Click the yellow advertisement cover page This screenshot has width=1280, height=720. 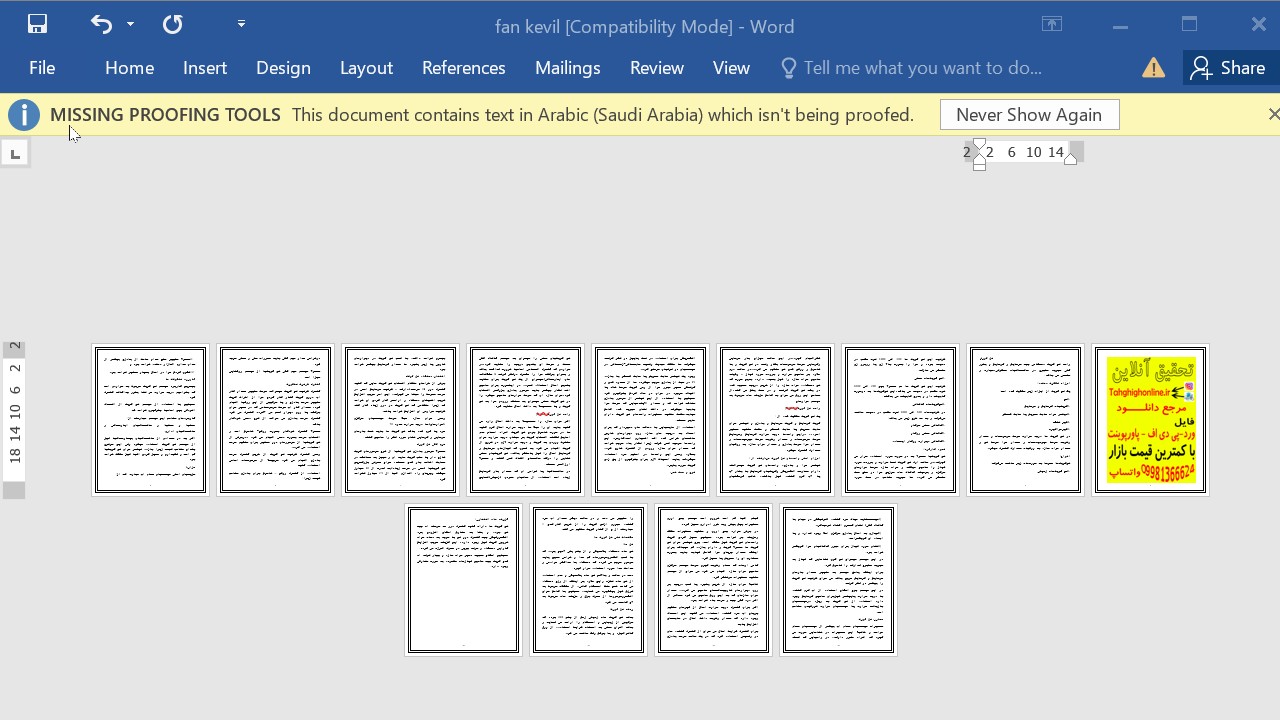point(1150,420)
